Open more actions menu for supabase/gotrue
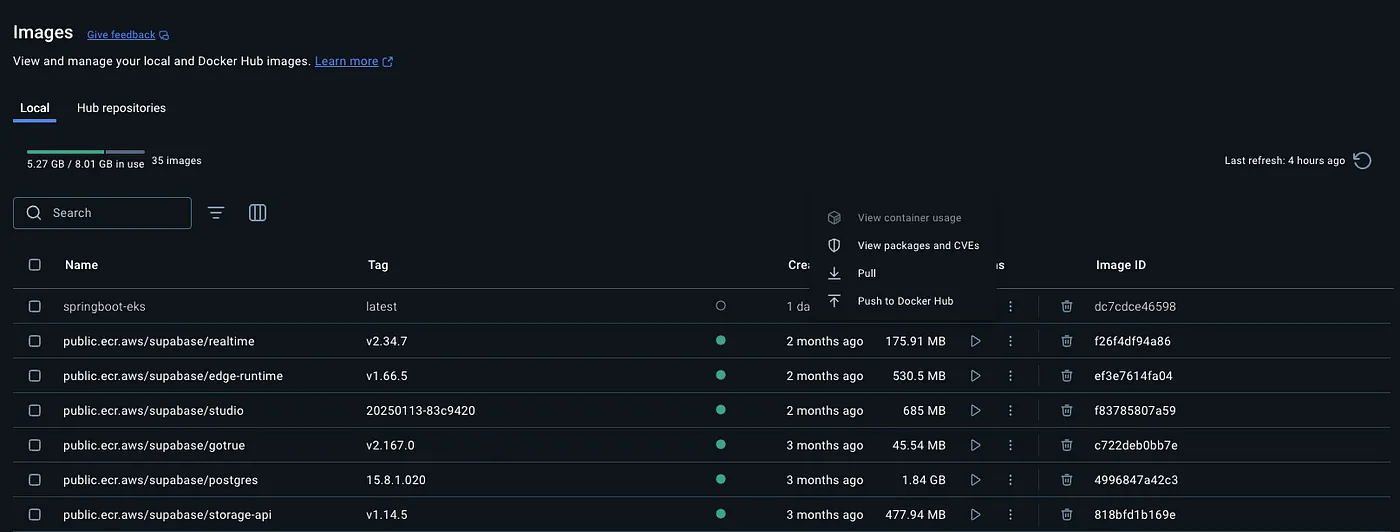Image resolution: width=1400 pixels, height=532 pixels. pyautogui.click(x=1010, y=445)
